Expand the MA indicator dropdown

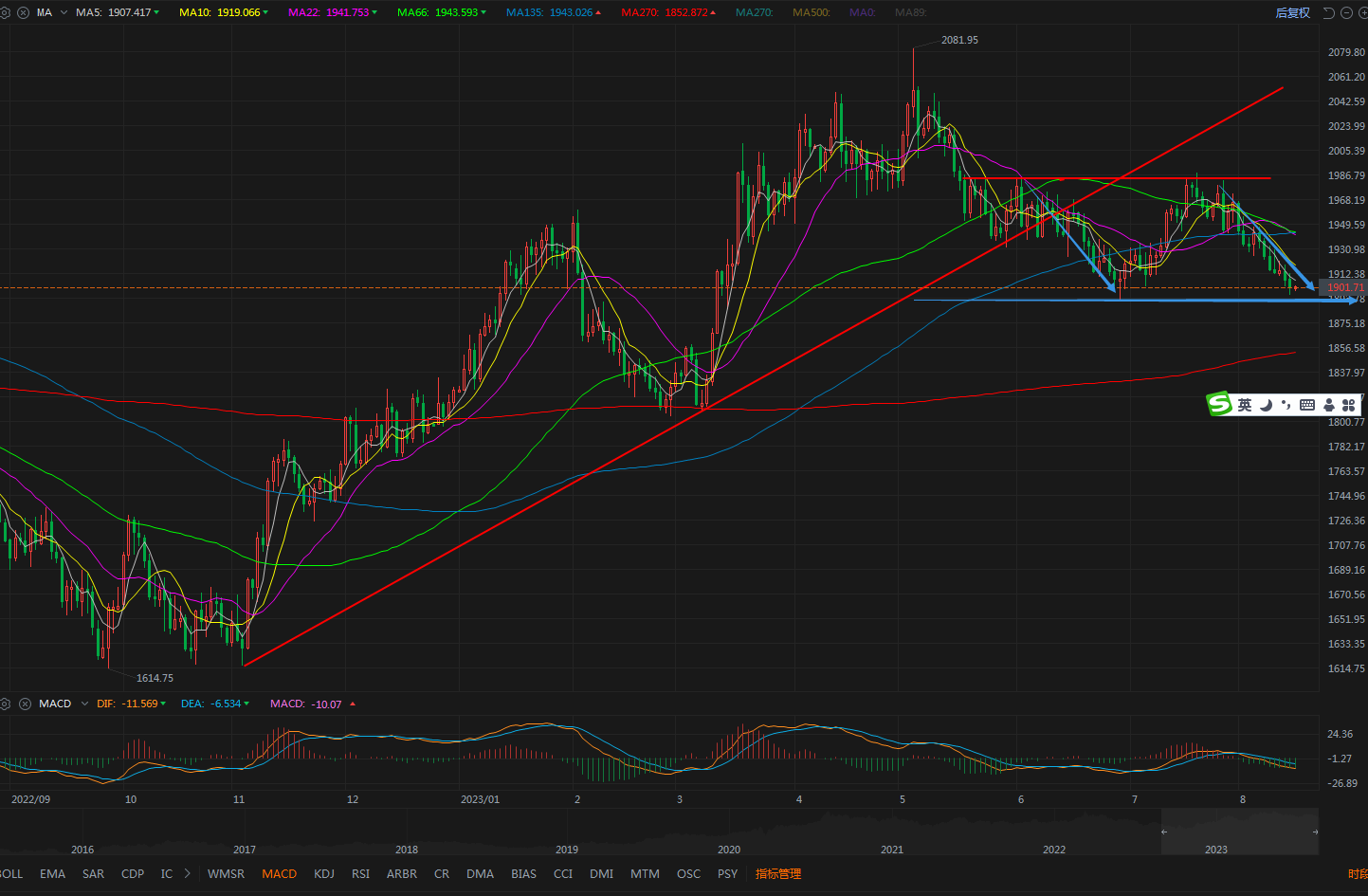tap(64, 12)
